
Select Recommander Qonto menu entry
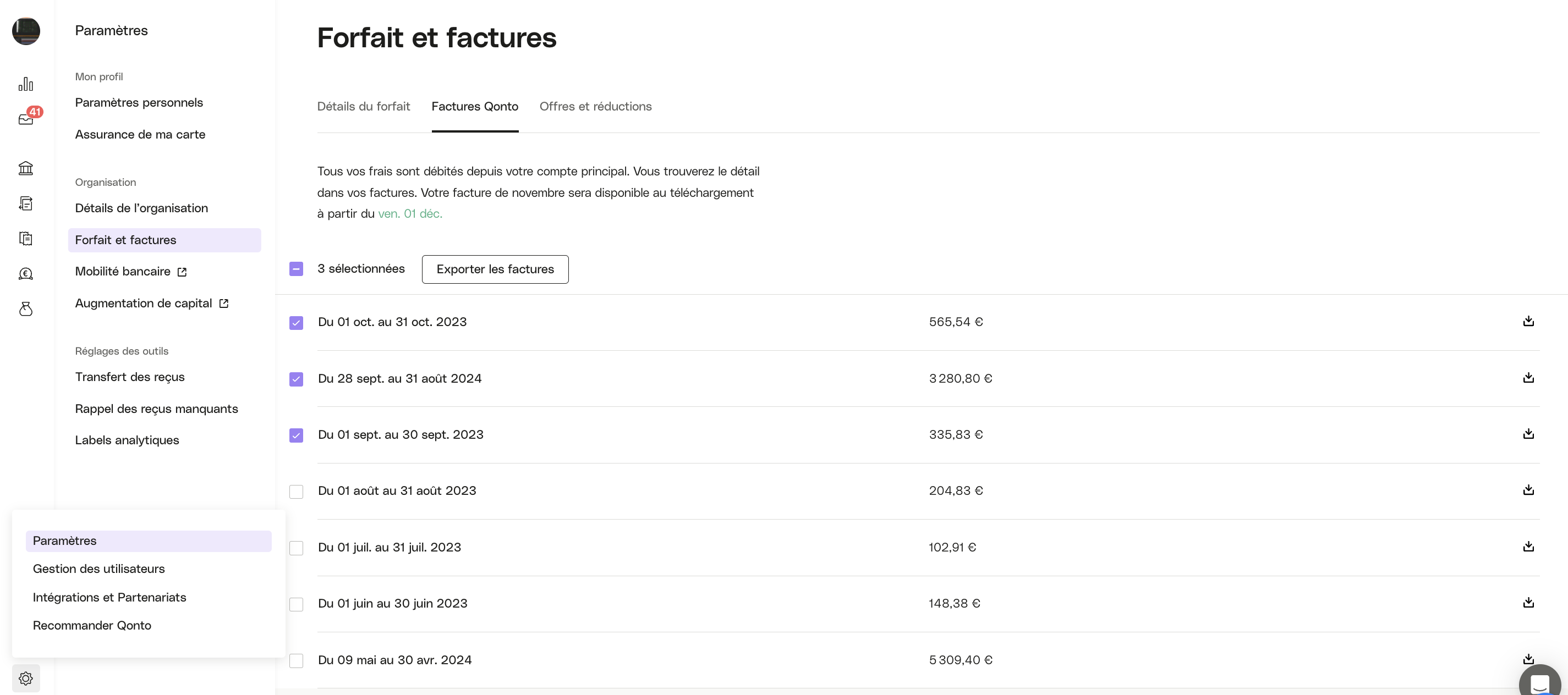click(x=92, y=626)
